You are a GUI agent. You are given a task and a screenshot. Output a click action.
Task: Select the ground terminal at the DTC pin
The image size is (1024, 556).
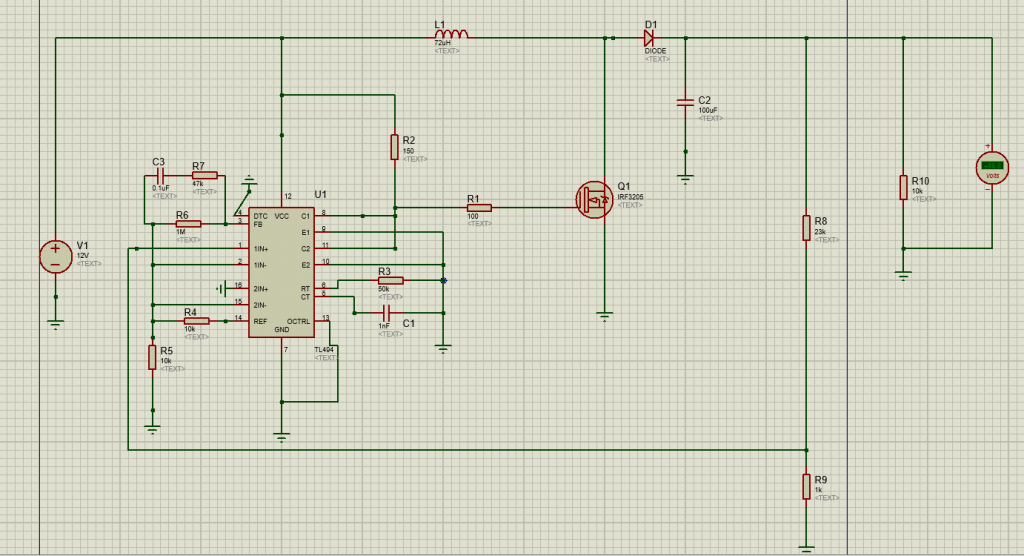click(249, 180)
